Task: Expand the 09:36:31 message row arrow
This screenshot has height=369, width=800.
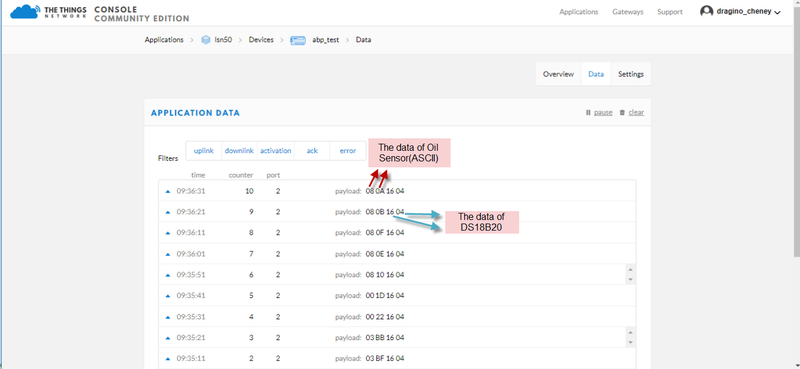Action: coord(168,191)
